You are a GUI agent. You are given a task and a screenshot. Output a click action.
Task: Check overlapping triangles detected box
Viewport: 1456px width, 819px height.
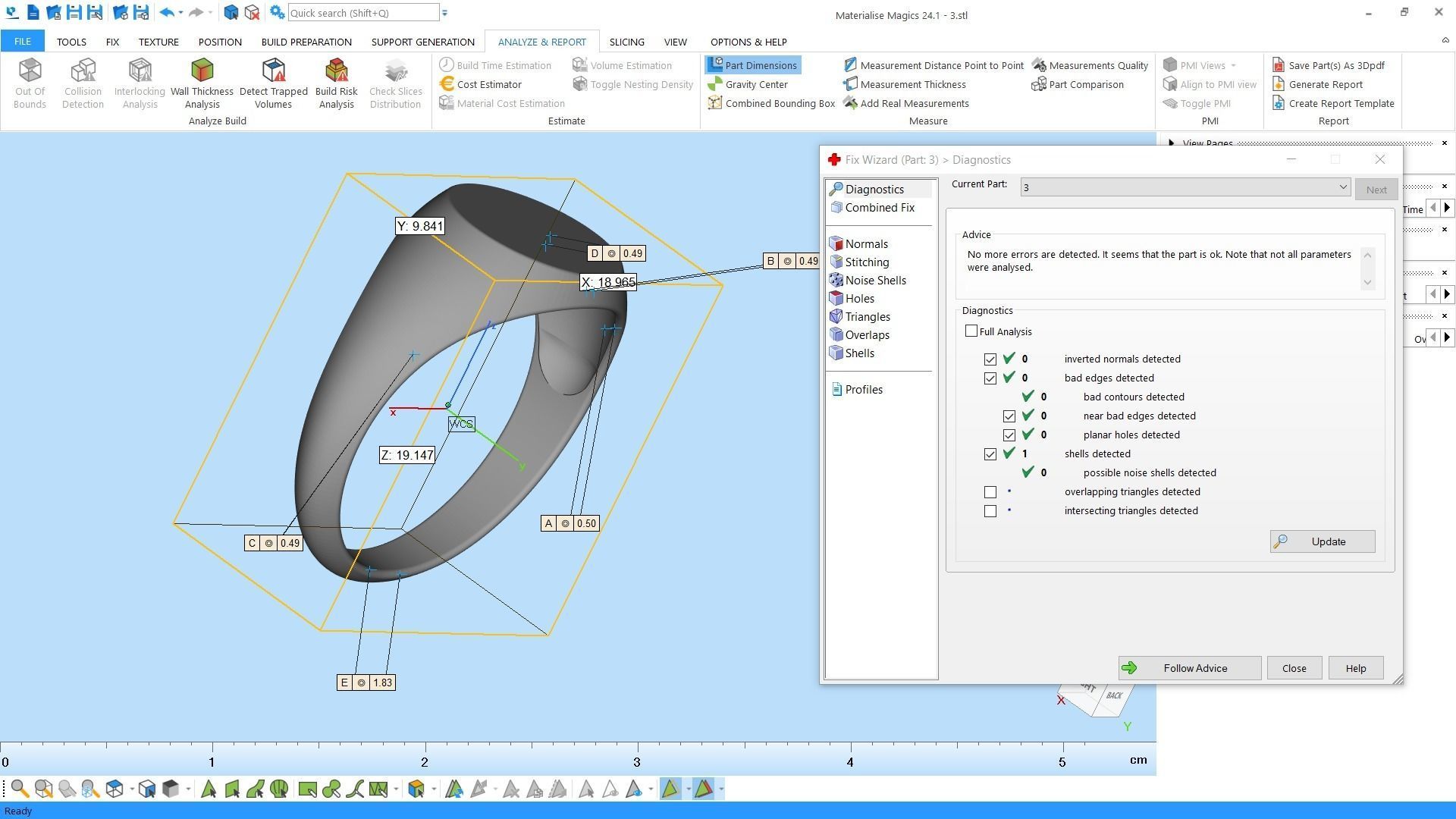coord(990,492)
